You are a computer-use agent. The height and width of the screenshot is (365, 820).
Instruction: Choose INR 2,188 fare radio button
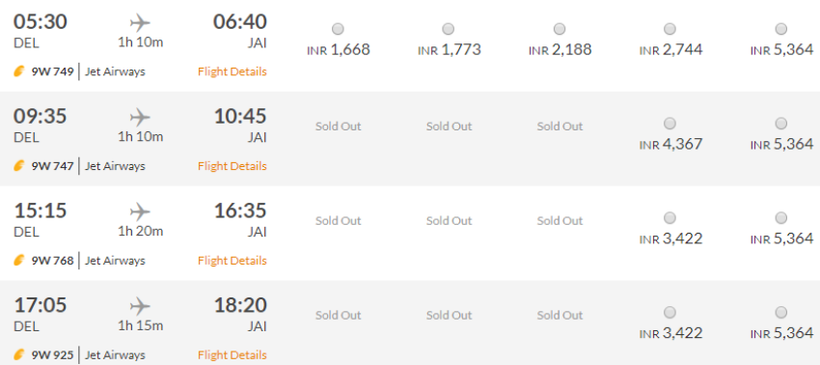559,29
